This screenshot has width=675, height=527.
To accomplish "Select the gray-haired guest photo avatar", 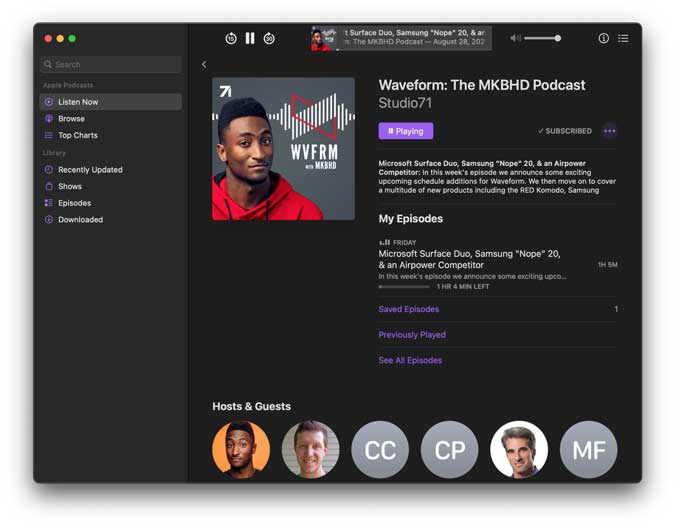I will point(519,450).
